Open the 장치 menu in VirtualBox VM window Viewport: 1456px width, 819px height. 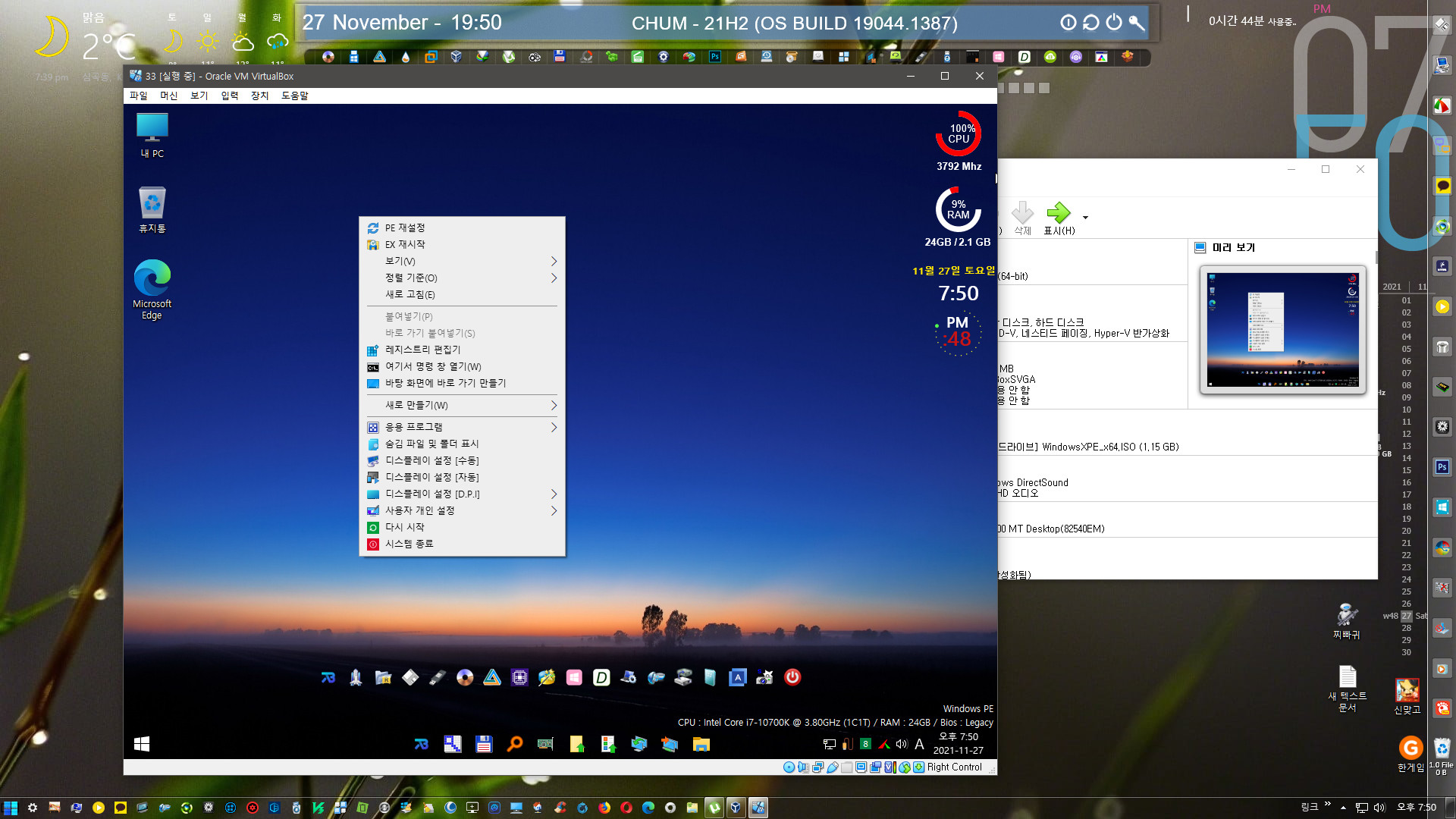(x=259, y=96)
